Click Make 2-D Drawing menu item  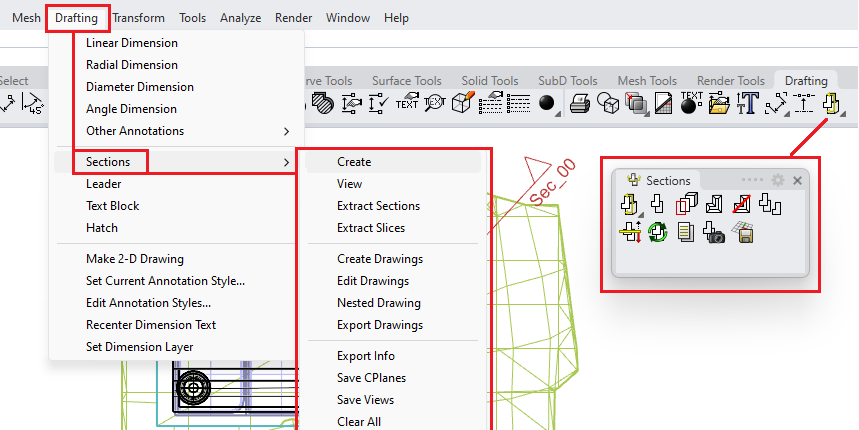(x=134, y=259)
